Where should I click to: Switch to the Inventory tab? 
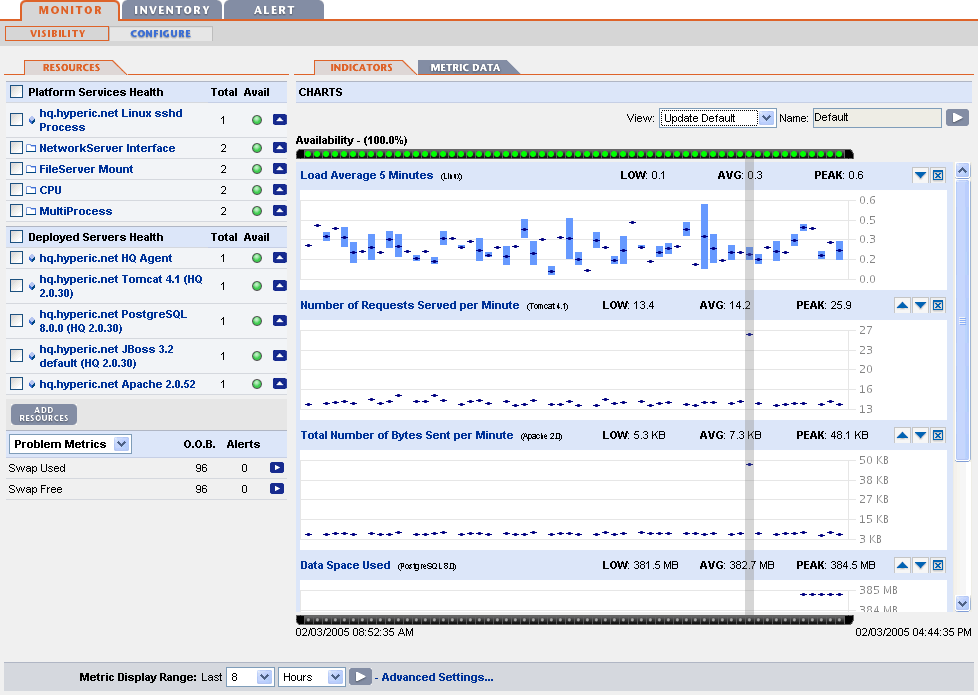pos(172,10)
